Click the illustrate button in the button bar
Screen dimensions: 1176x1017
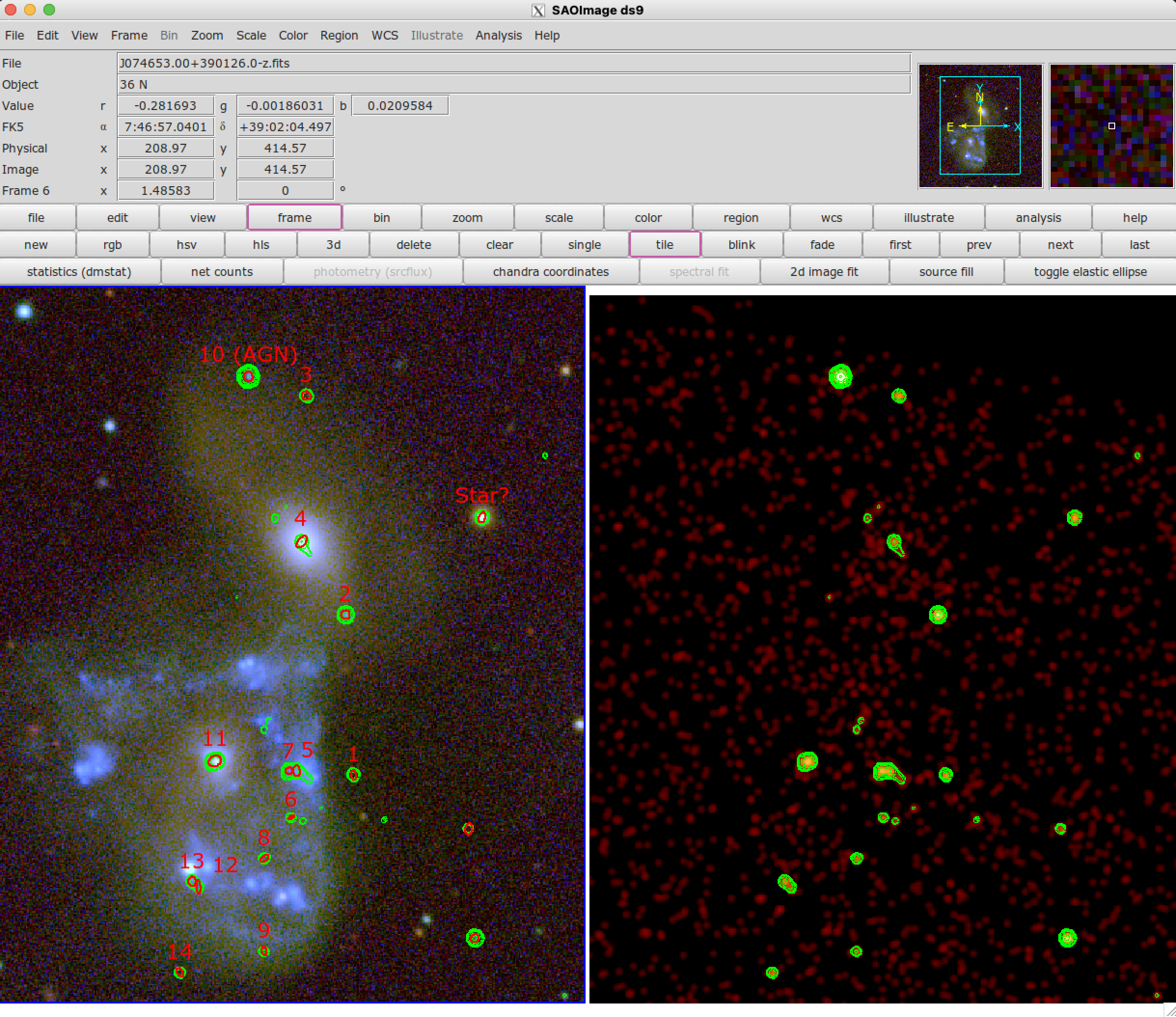(929, 218)
